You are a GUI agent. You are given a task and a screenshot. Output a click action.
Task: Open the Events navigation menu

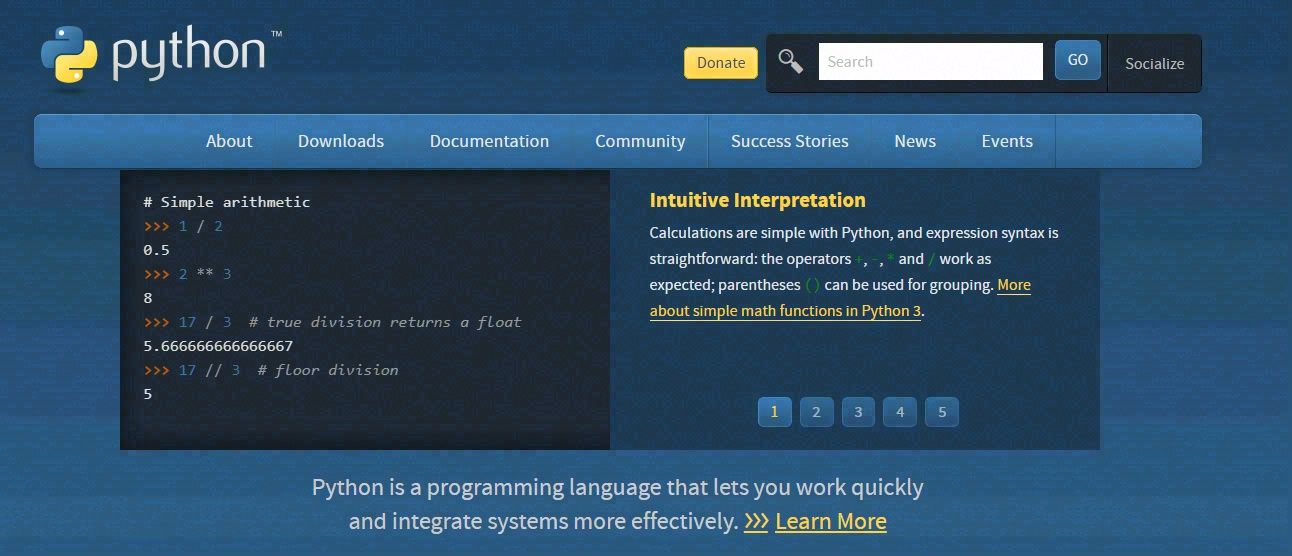point(1007,141)
